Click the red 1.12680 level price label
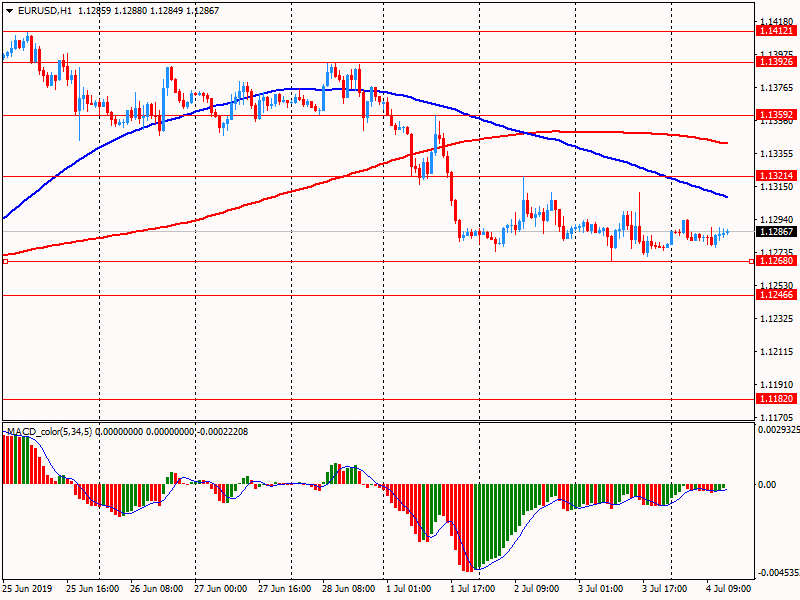The width and height of the screenshot is (800, 600). pos(776,261)
